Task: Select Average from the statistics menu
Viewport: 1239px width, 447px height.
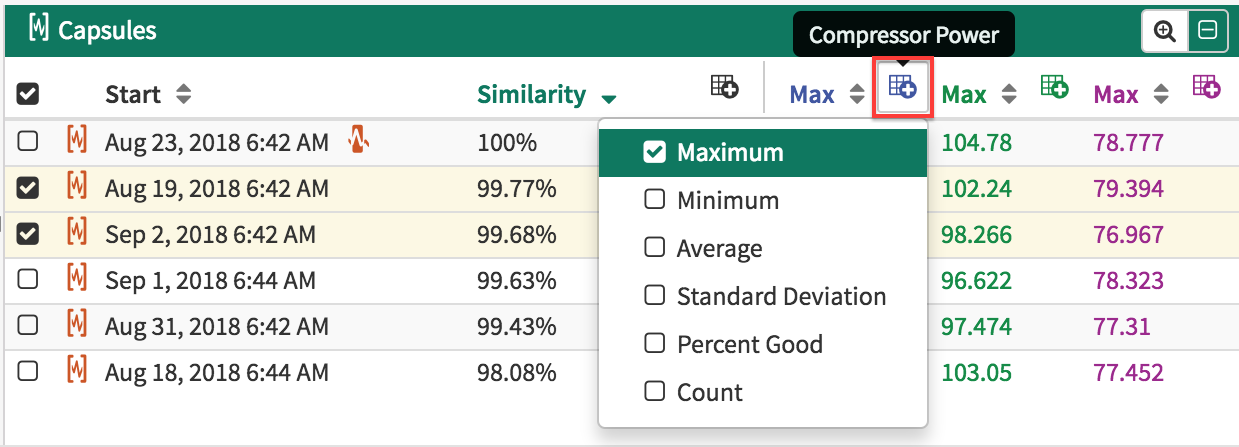Action: [654, 248]
